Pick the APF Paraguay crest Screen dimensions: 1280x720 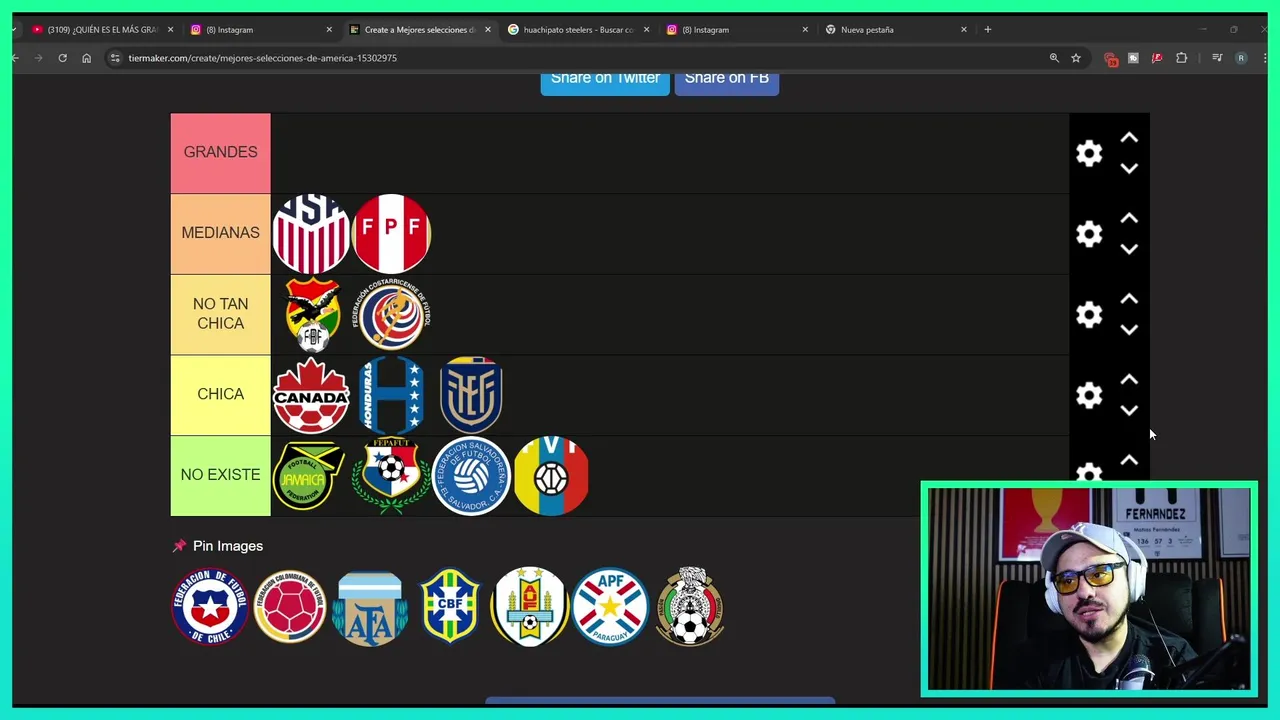(x=610, y=606)
